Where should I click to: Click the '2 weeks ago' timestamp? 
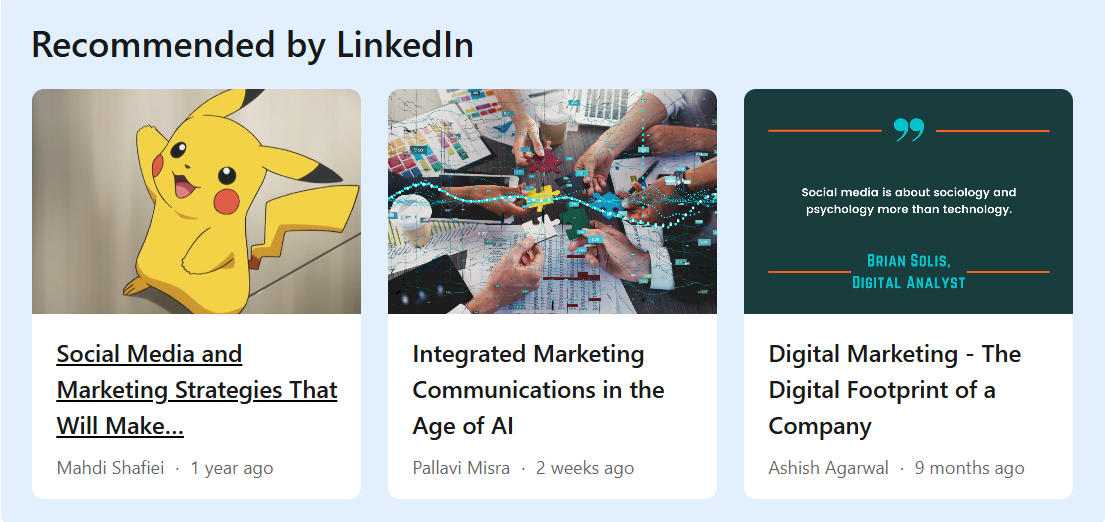(585, 468)
